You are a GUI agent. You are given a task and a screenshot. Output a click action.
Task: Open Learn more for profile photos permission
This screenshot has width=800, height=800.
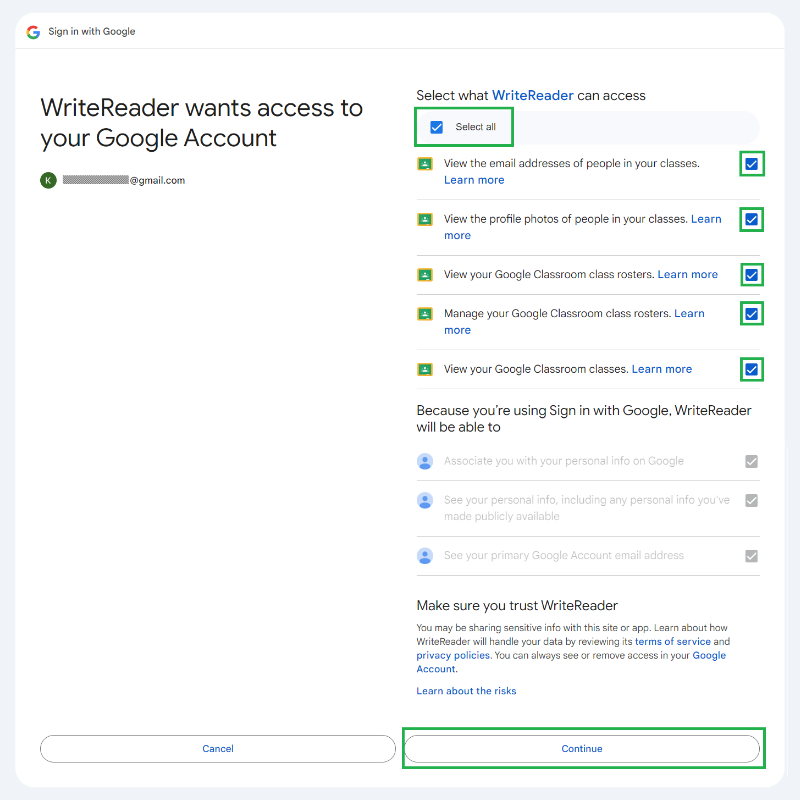tap(706, 219)
